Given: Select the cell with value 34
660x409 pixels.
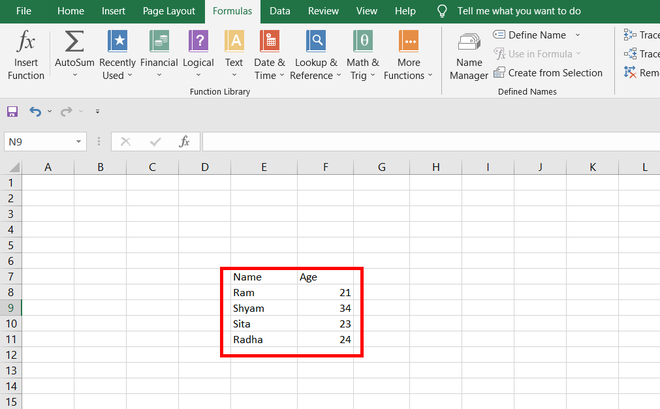Looking at the screenshot, I should coord(325,308).
